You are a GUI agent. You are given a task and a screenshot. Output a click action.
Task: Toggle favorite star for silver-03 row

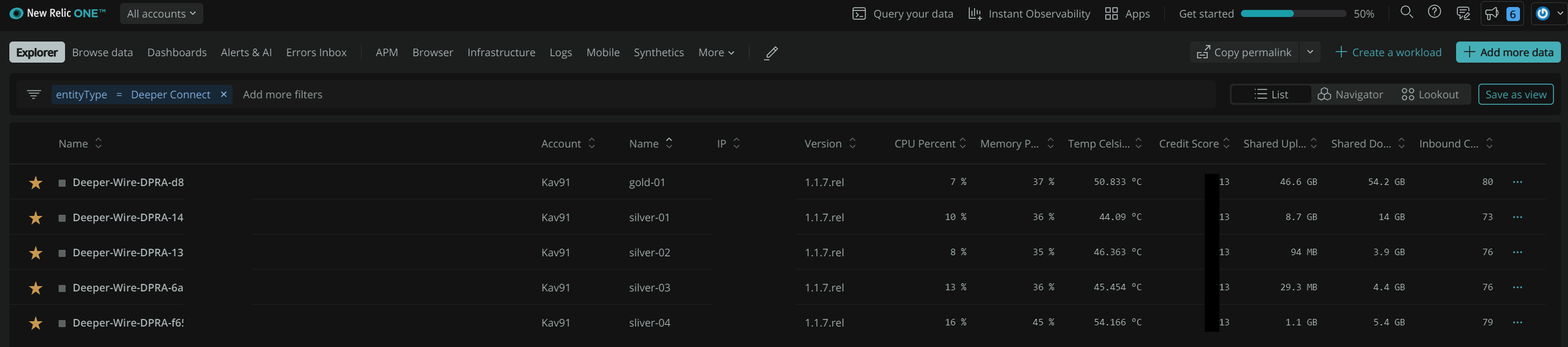[x=36, y=287]
